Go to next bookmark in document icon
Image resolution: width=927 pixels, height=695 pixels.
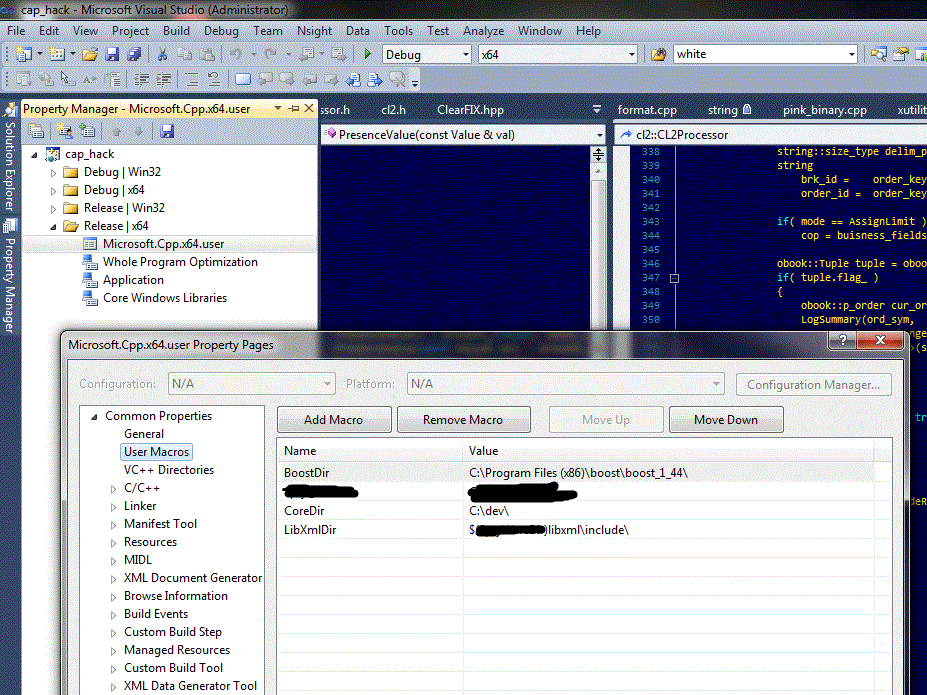click(375, 79)
